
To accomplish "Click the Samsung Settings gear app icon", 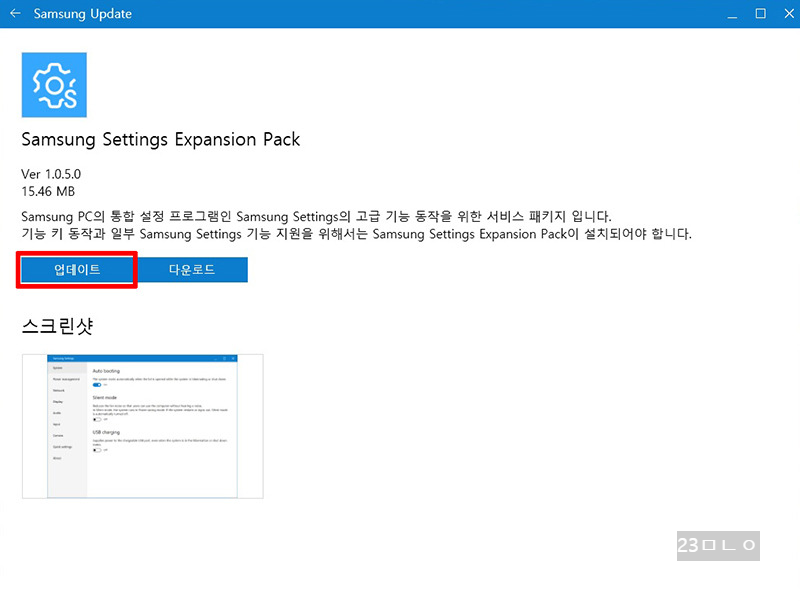I will (54, 85).
